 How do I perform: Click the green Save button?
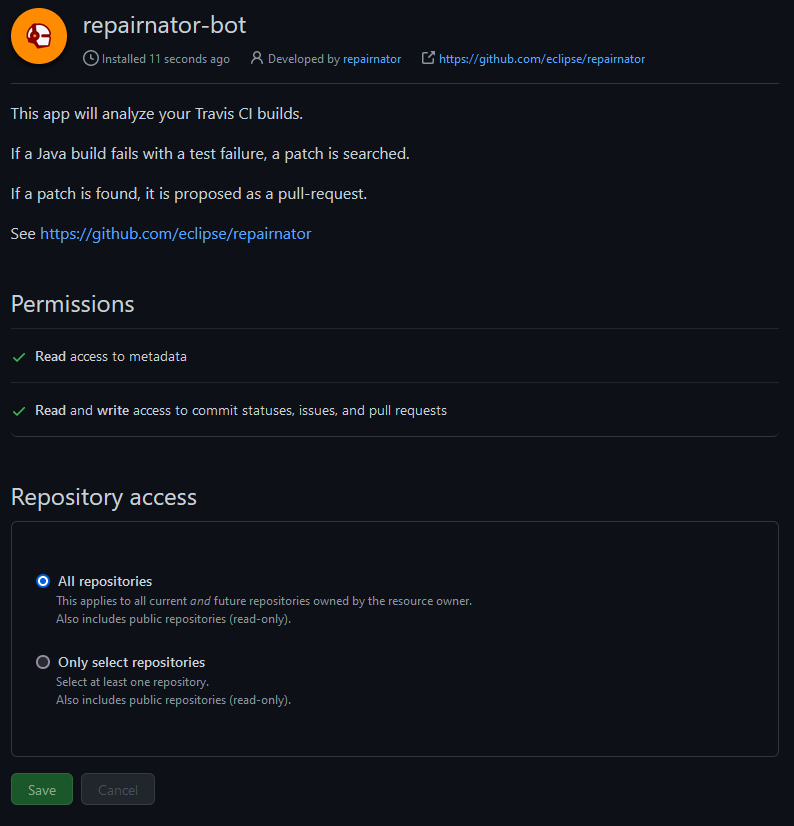(x=42, y=789)
